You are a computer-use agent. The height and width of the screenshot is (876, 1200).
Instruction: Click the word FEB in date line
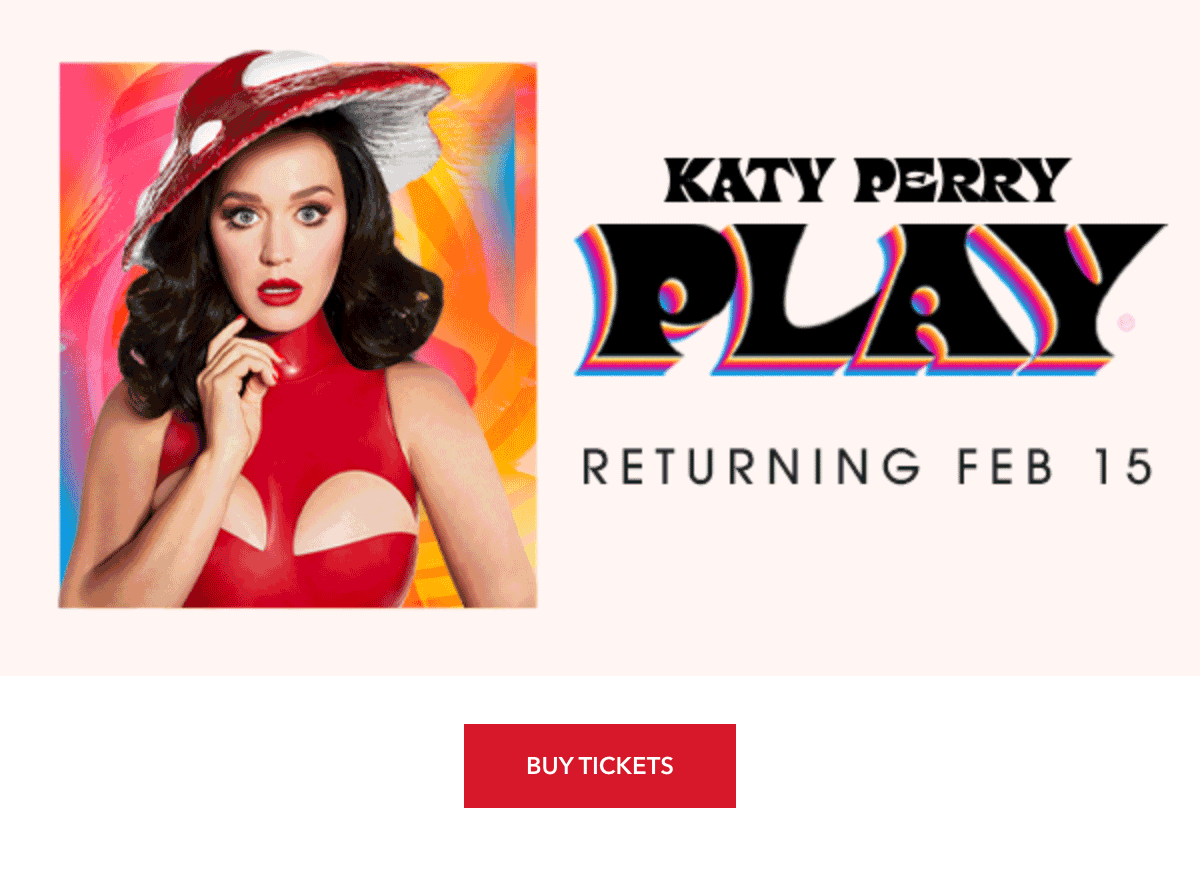(x=1005, y=466)
